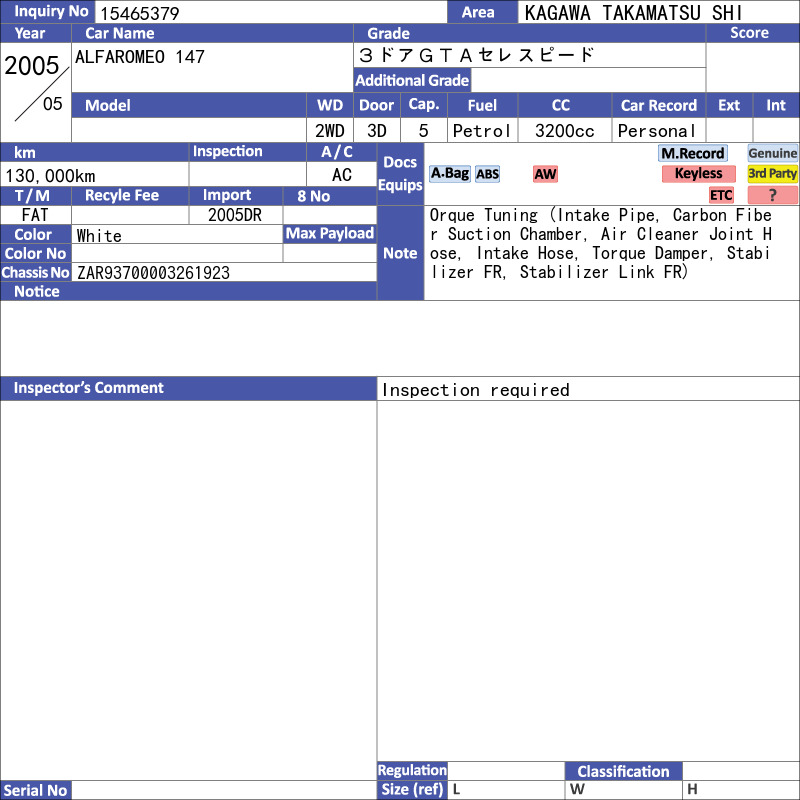Click the A-Bag equipment badge

click(449, 173)
